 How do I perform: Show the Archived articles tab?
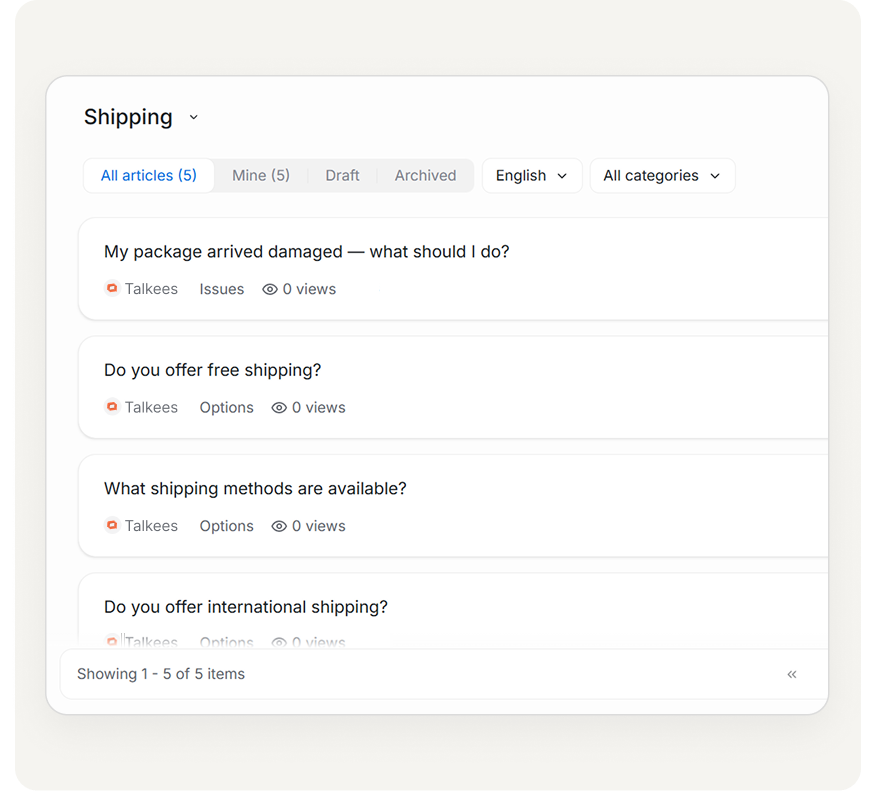[x=425, y=176]
